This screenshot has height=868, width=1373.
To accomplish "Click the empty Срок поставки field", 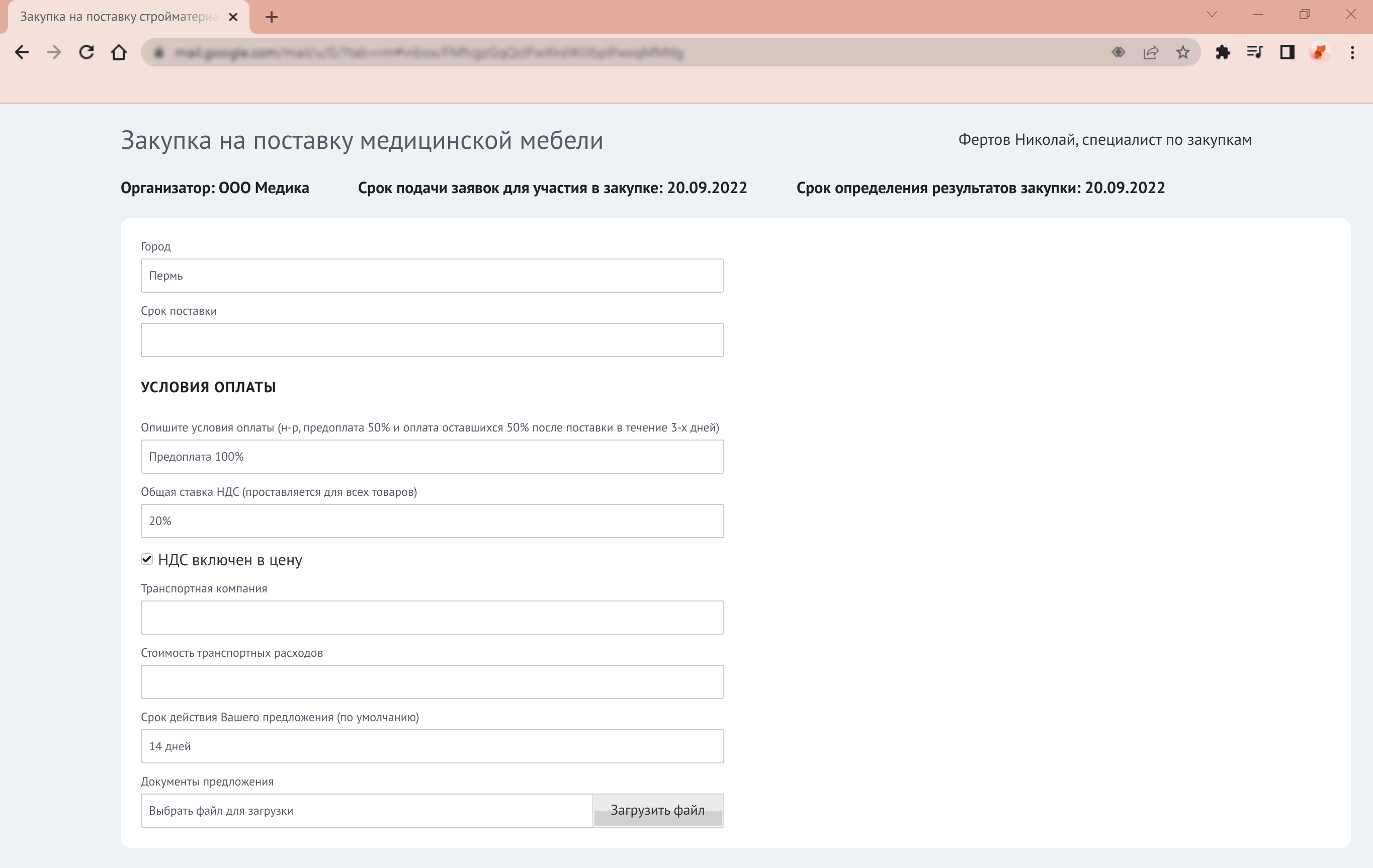I will click(432, 339).
